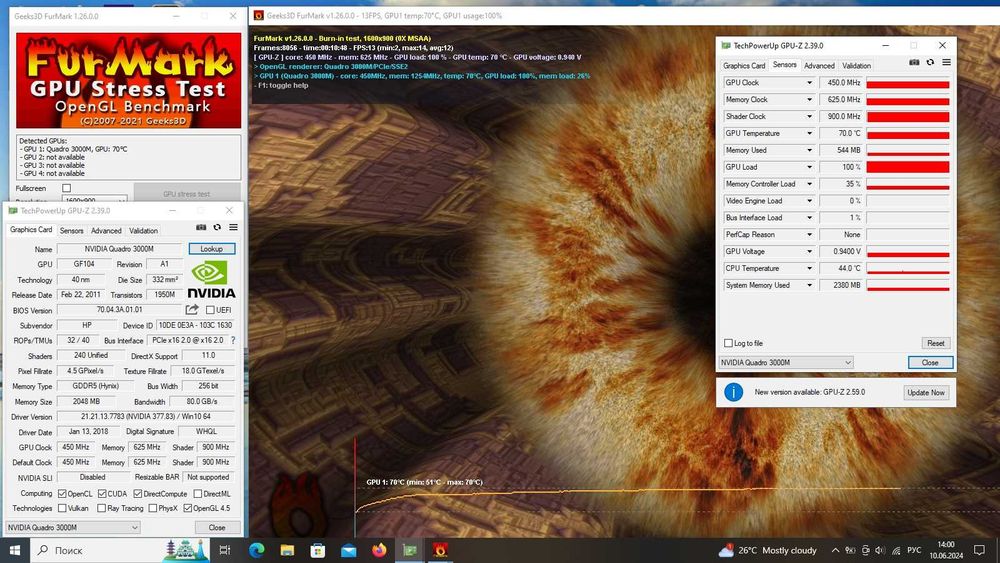Click info icon in update notification
Viewport: 1000px width, 563px height.
pyautogui.click(x=733, y=392)
